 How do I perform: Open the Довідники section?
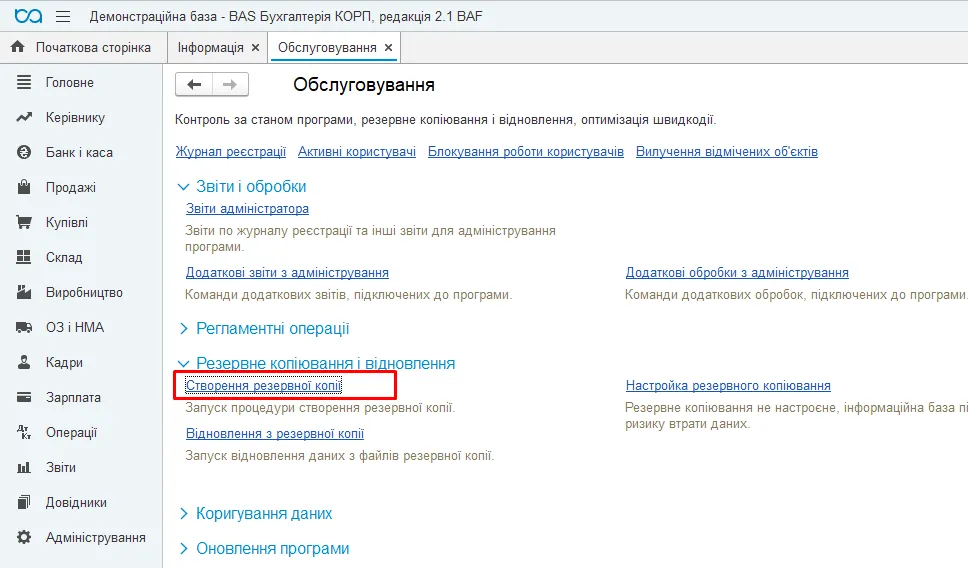tap(76, 503)
